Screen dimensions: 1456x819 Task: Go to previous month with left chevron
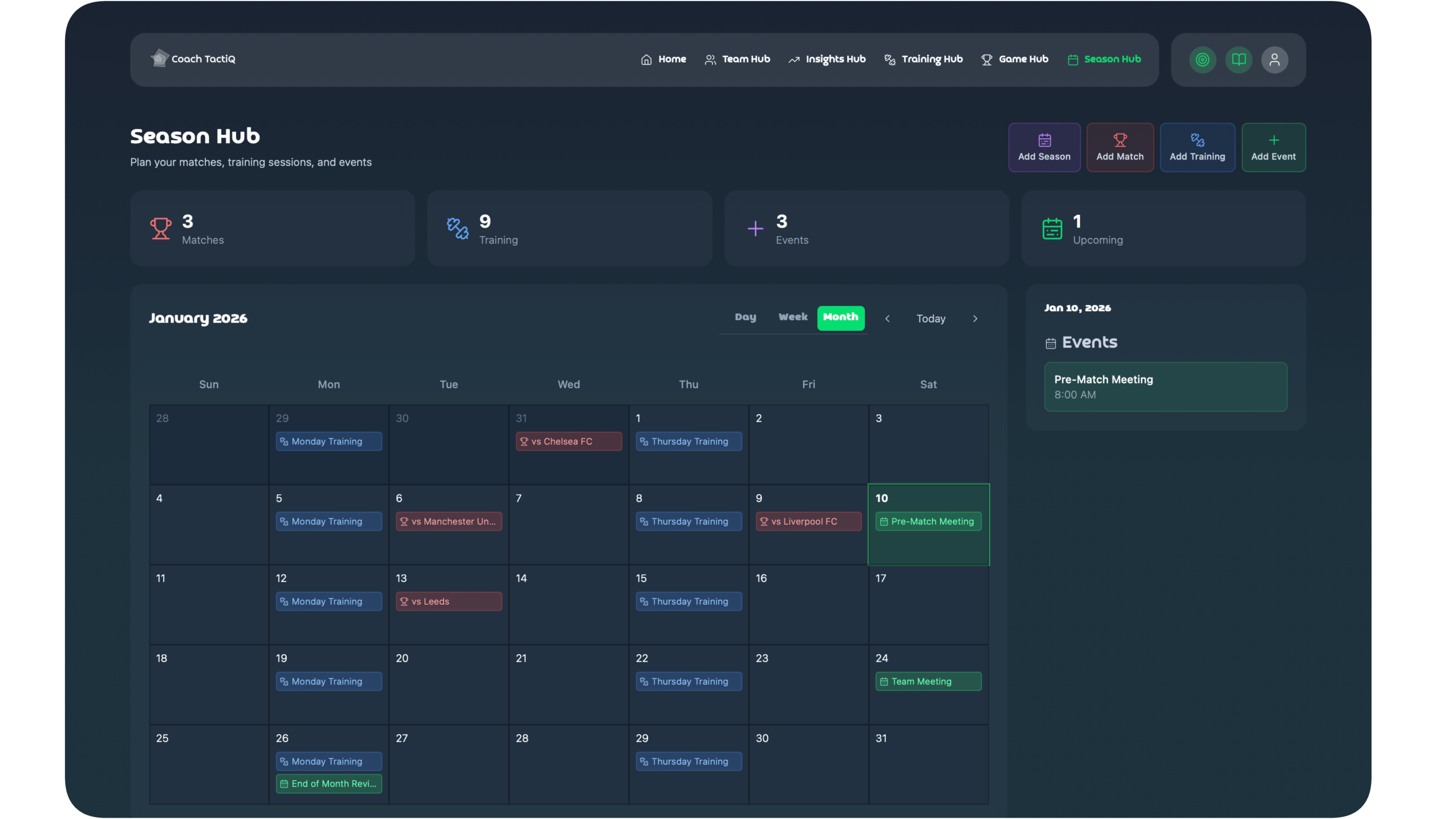[887, 319]
